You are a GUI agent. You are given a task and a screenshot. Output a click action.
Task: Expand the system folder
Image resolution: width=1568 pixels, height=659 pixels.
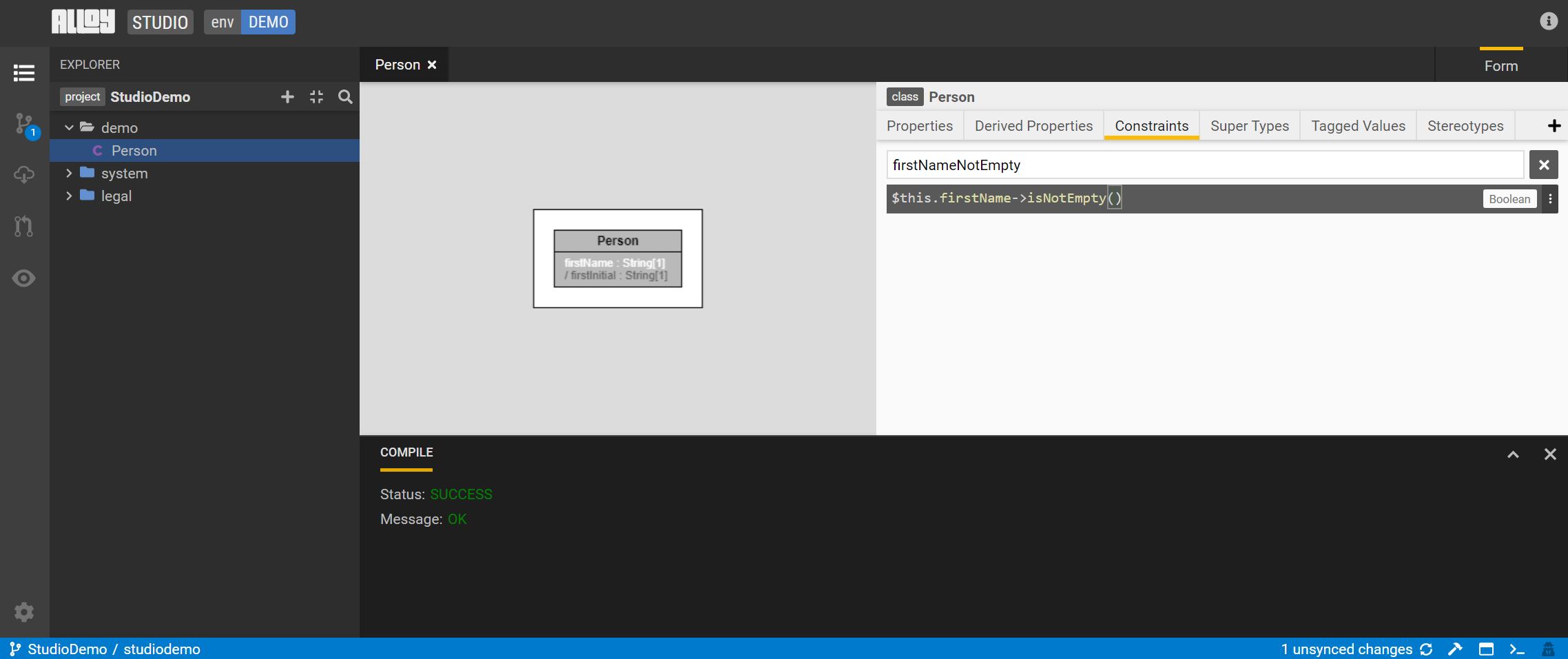point(69,174)
